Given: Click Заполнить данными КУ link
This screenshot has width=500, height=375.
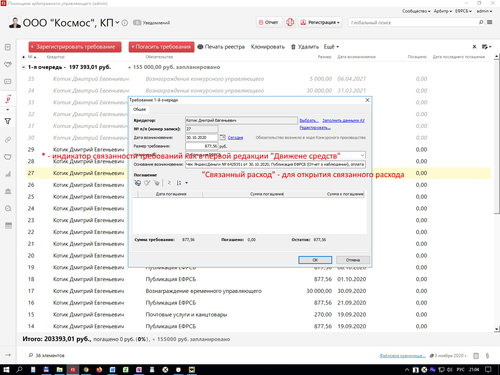Looking at the screenshot, I should (x=343, y=120).
